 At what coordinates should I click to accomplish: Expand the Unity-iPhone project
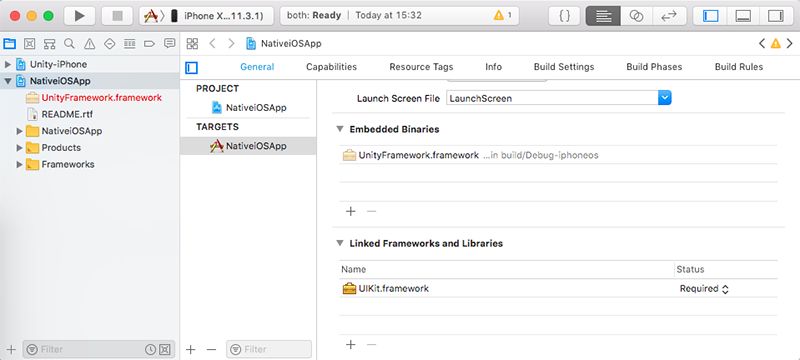(8, 64)
